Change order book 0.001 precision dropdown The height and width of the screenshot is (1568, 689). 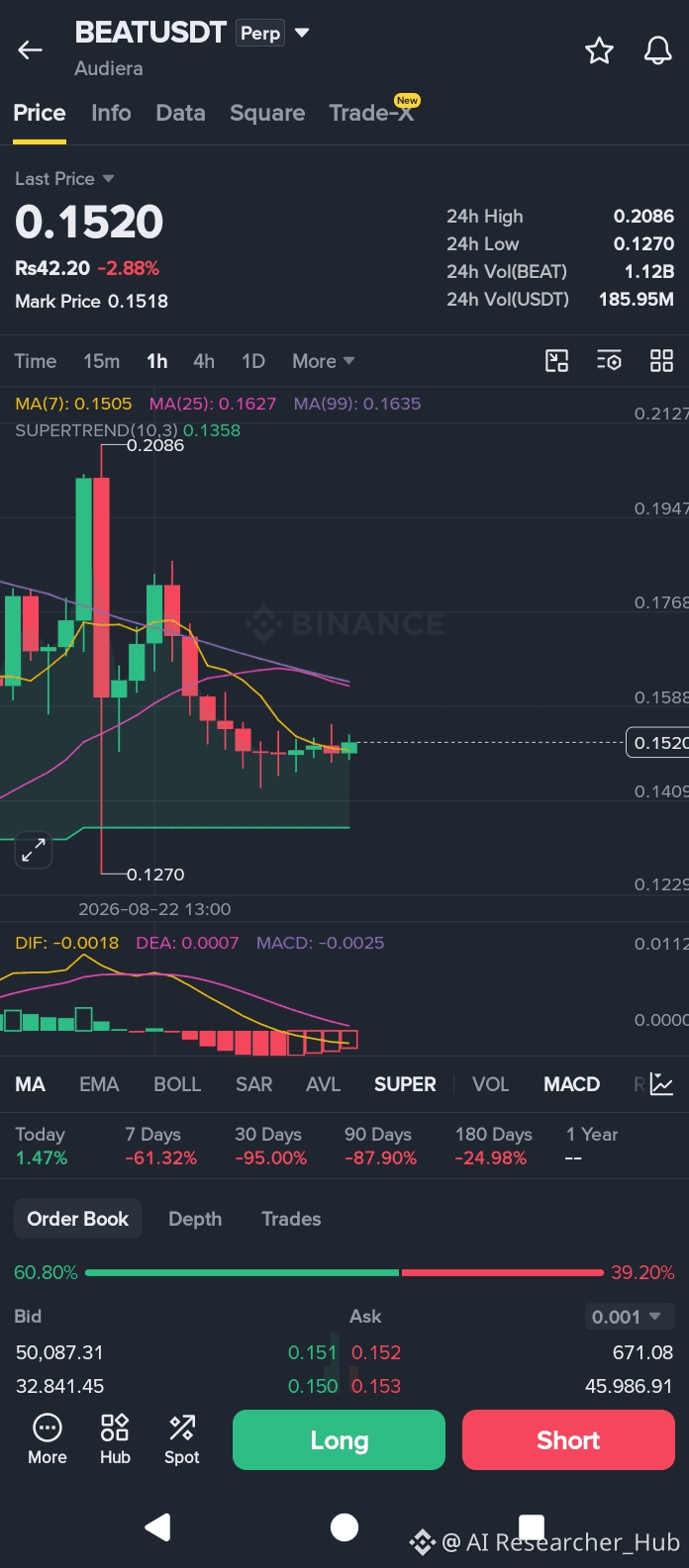(x=630, y=1317)
